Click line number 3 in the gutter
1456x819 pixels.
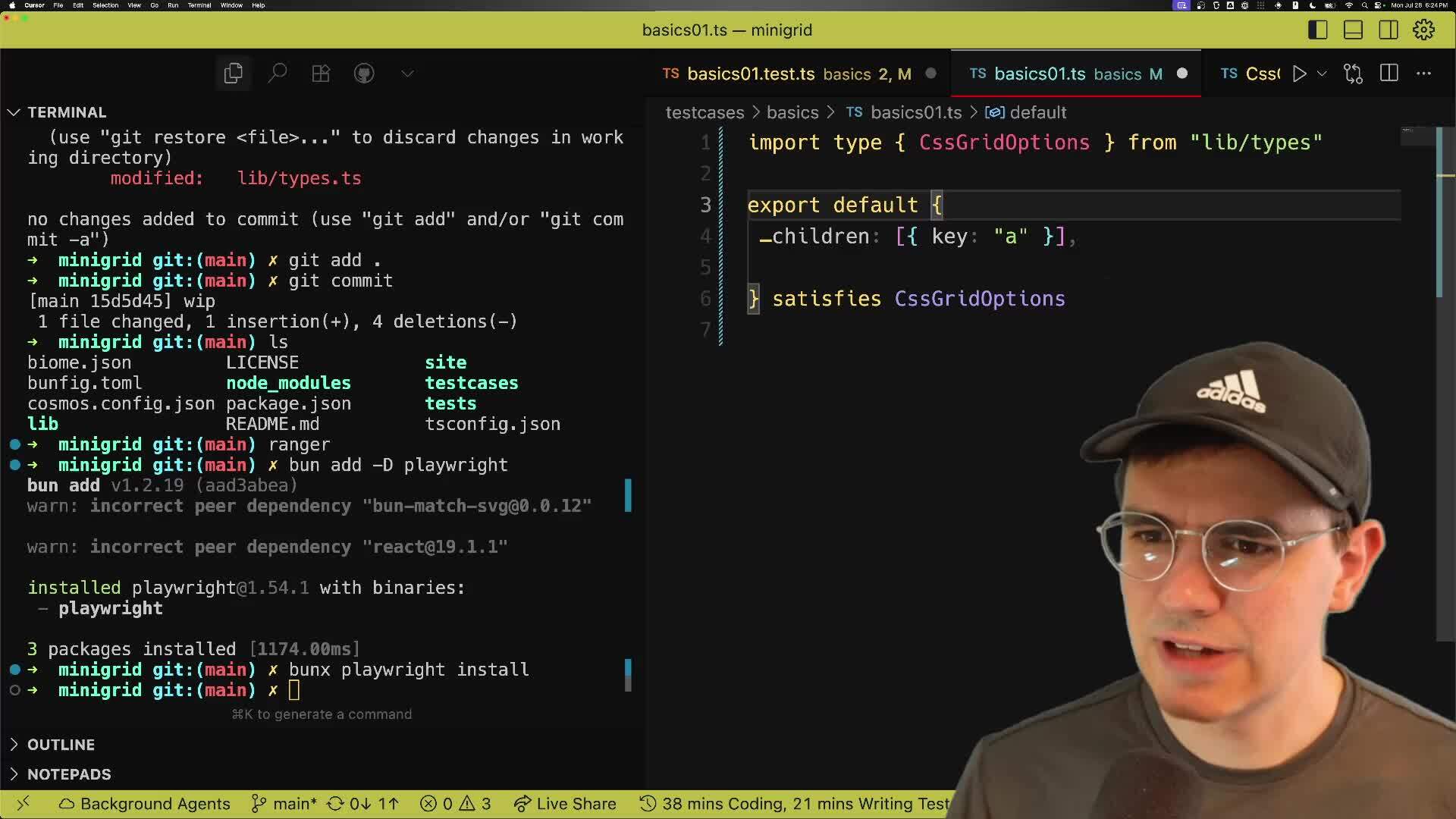[705, 205]
